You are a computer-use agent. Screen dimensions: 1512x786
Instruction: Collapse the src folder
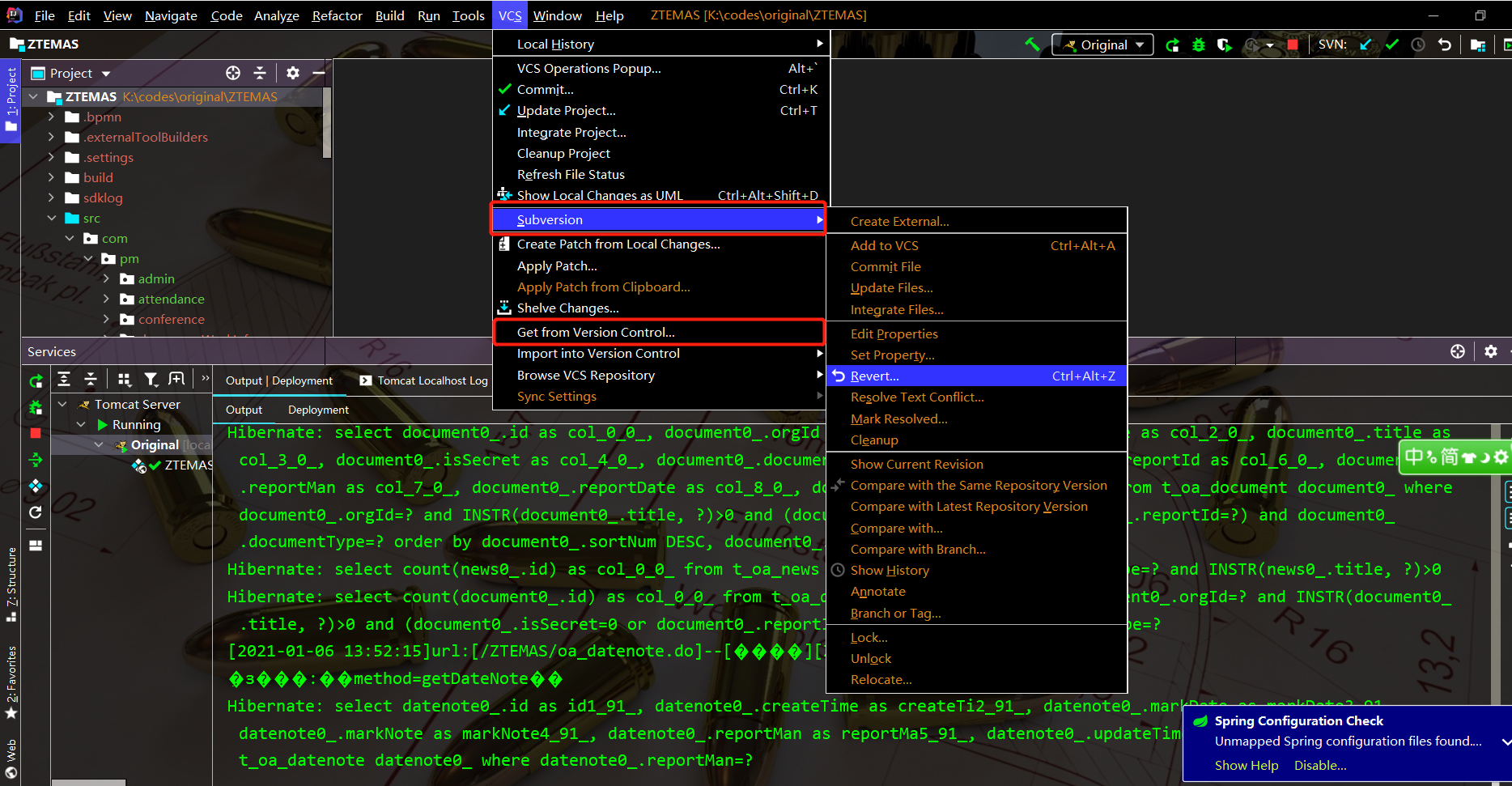tap(51, 218)
